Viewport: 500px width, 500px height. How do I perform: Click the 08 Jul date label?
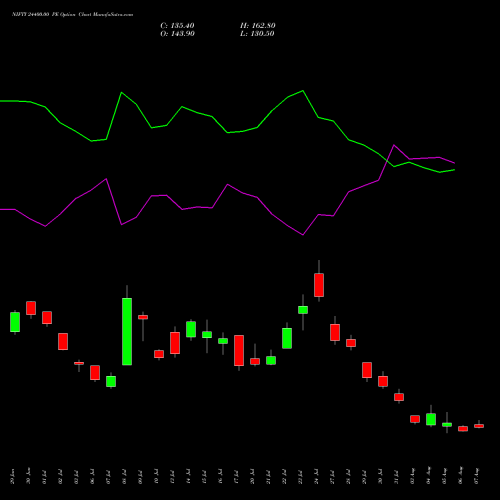(125, 477)
